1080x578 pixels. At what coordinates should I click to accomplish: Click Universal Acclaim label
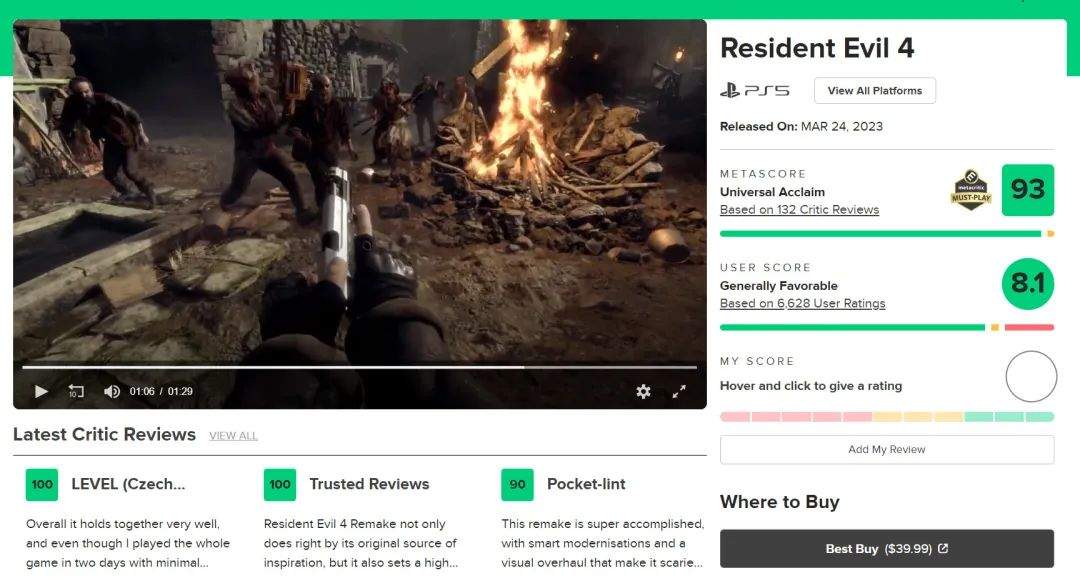coord(772,192)
